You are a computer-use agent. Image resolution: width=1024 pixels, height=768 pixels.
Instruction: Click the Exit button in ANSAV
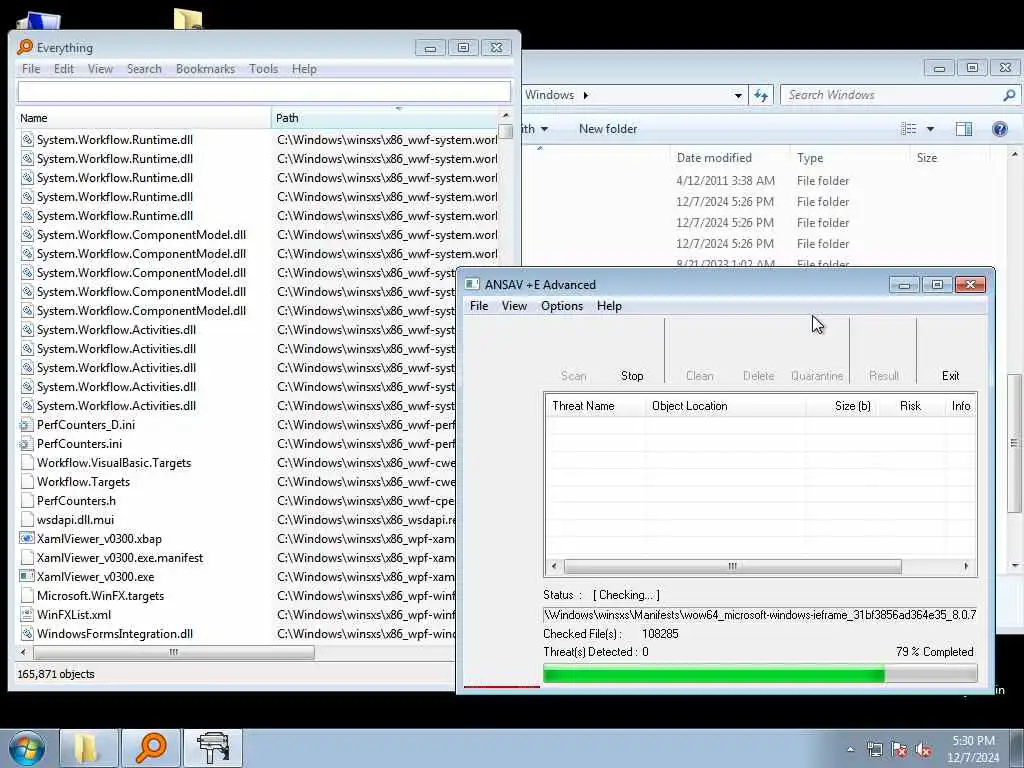(950, 376)
